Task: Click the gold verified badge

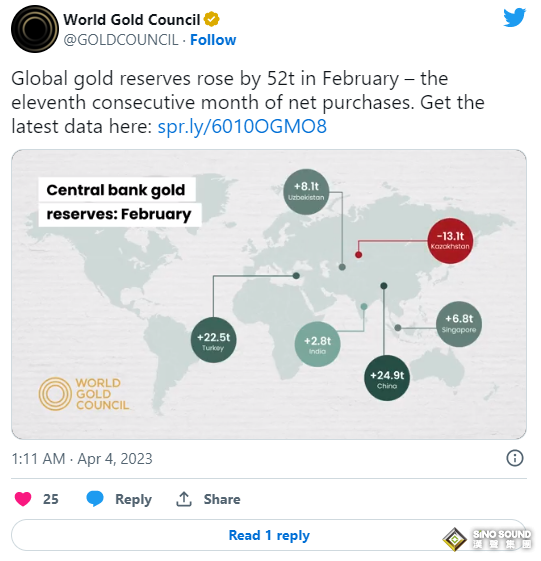Action: (211, 19)
